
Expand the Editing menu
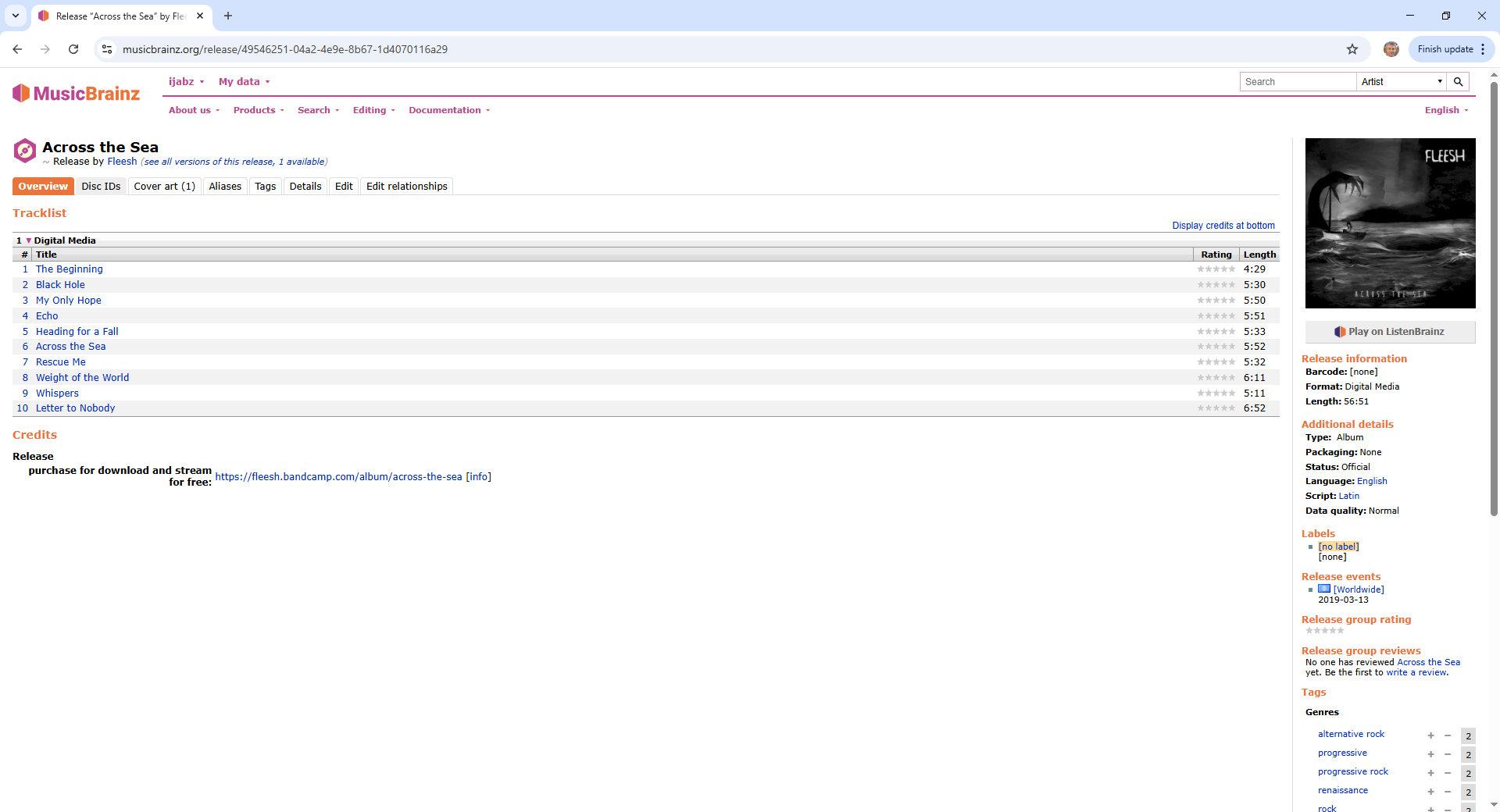pyautogui.click(x=373, y=110)
